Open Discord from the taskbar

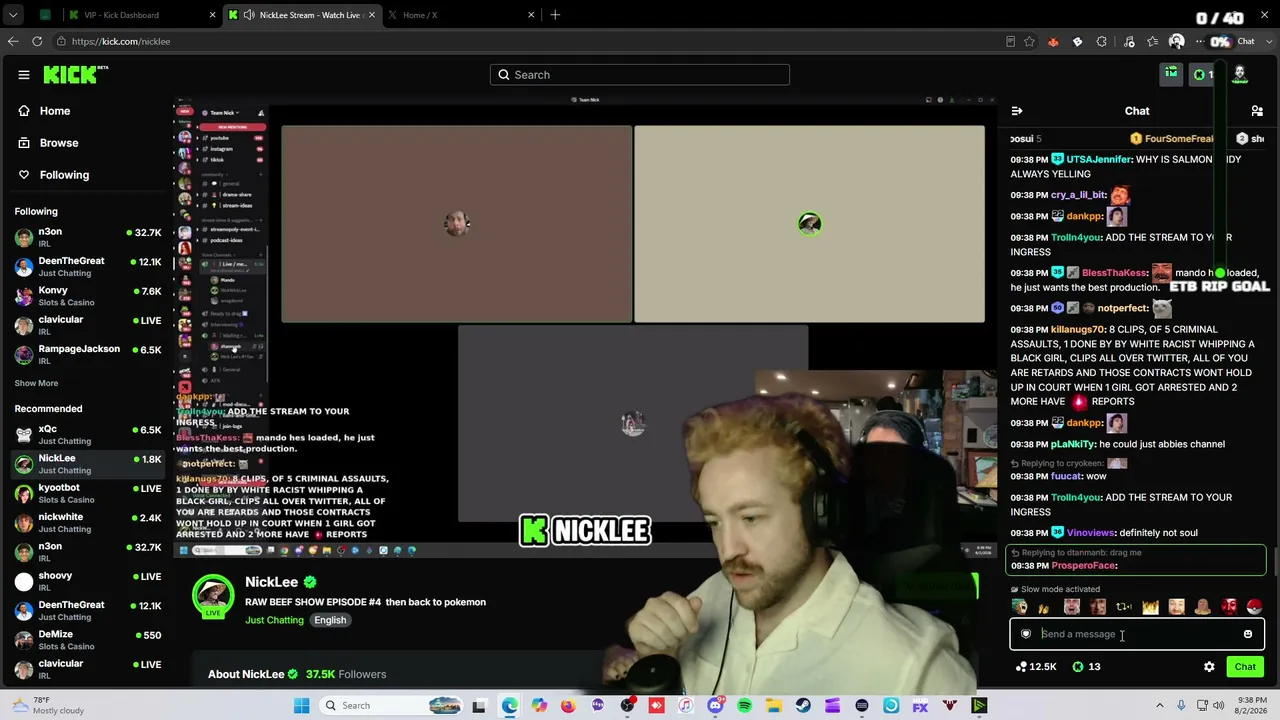tap(715, 706)
